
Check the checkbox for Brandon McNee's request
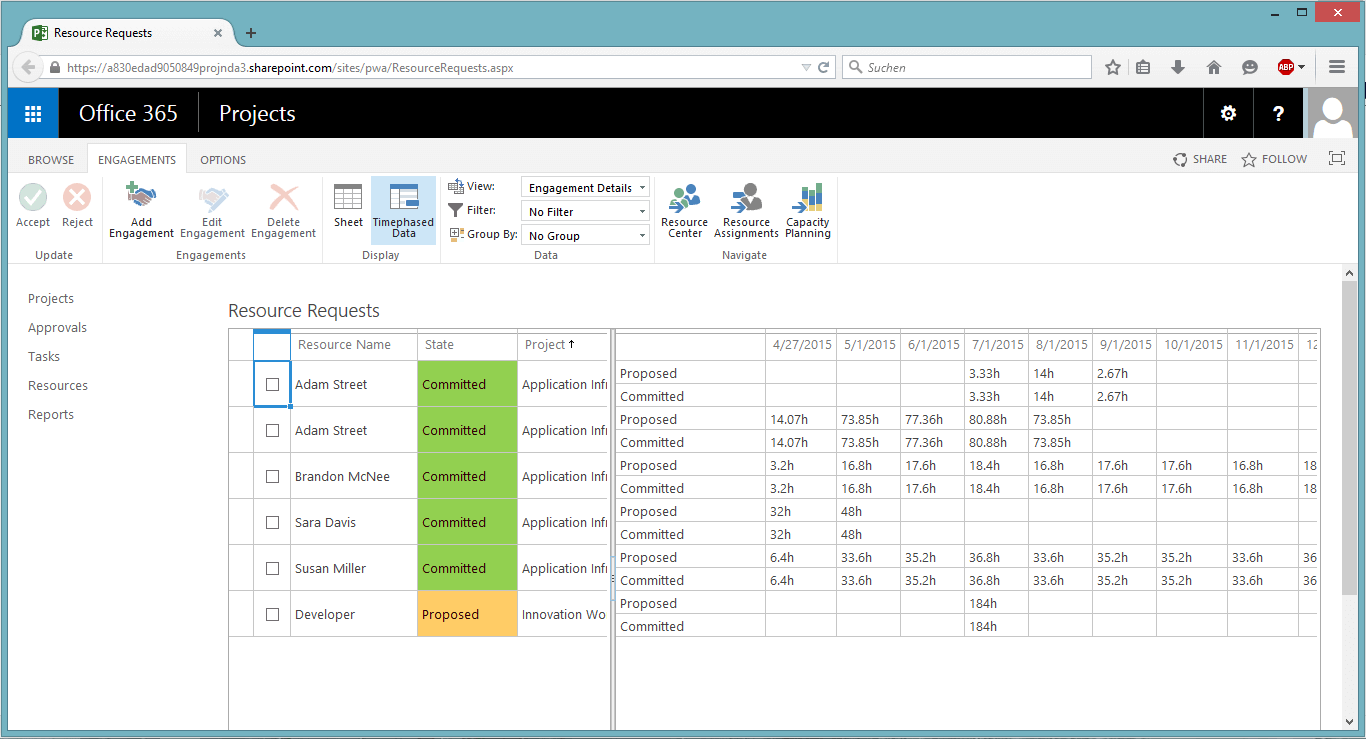click(271, 476)
